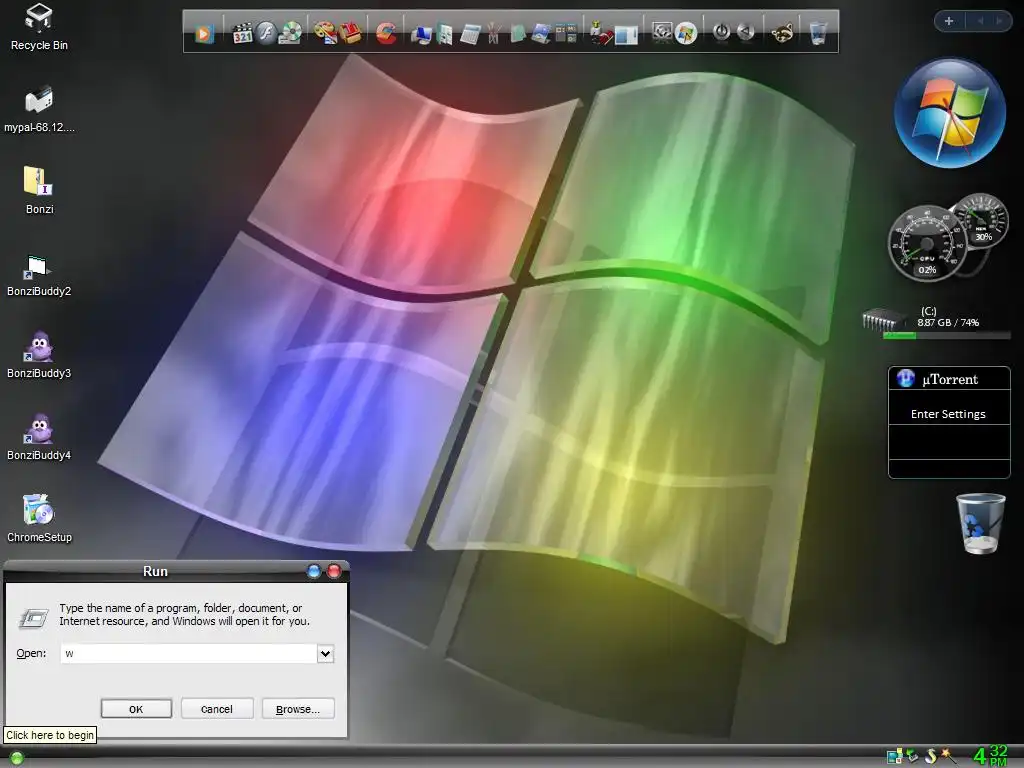The image size is (1024, 768).
Task: Click OK in the Run dialog
Action: 136,709
